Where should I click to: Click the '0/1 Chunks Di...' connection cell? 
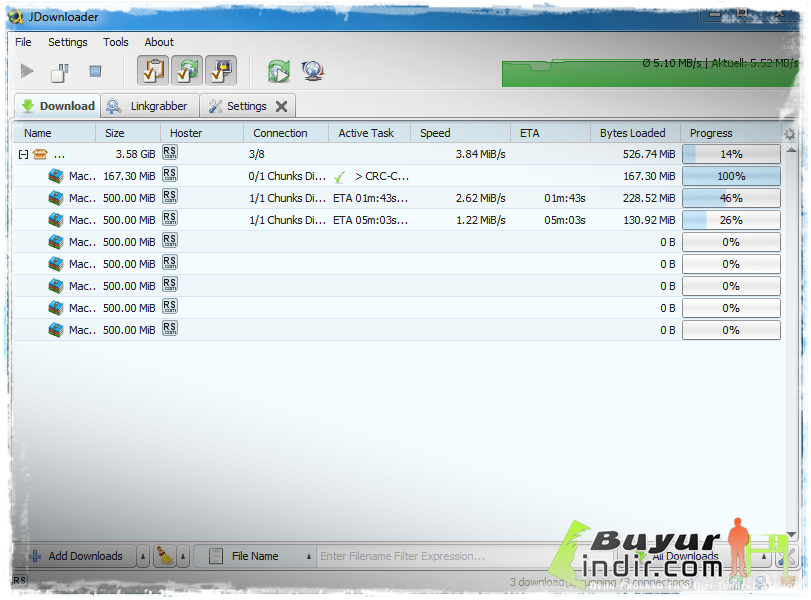[287, 176]
